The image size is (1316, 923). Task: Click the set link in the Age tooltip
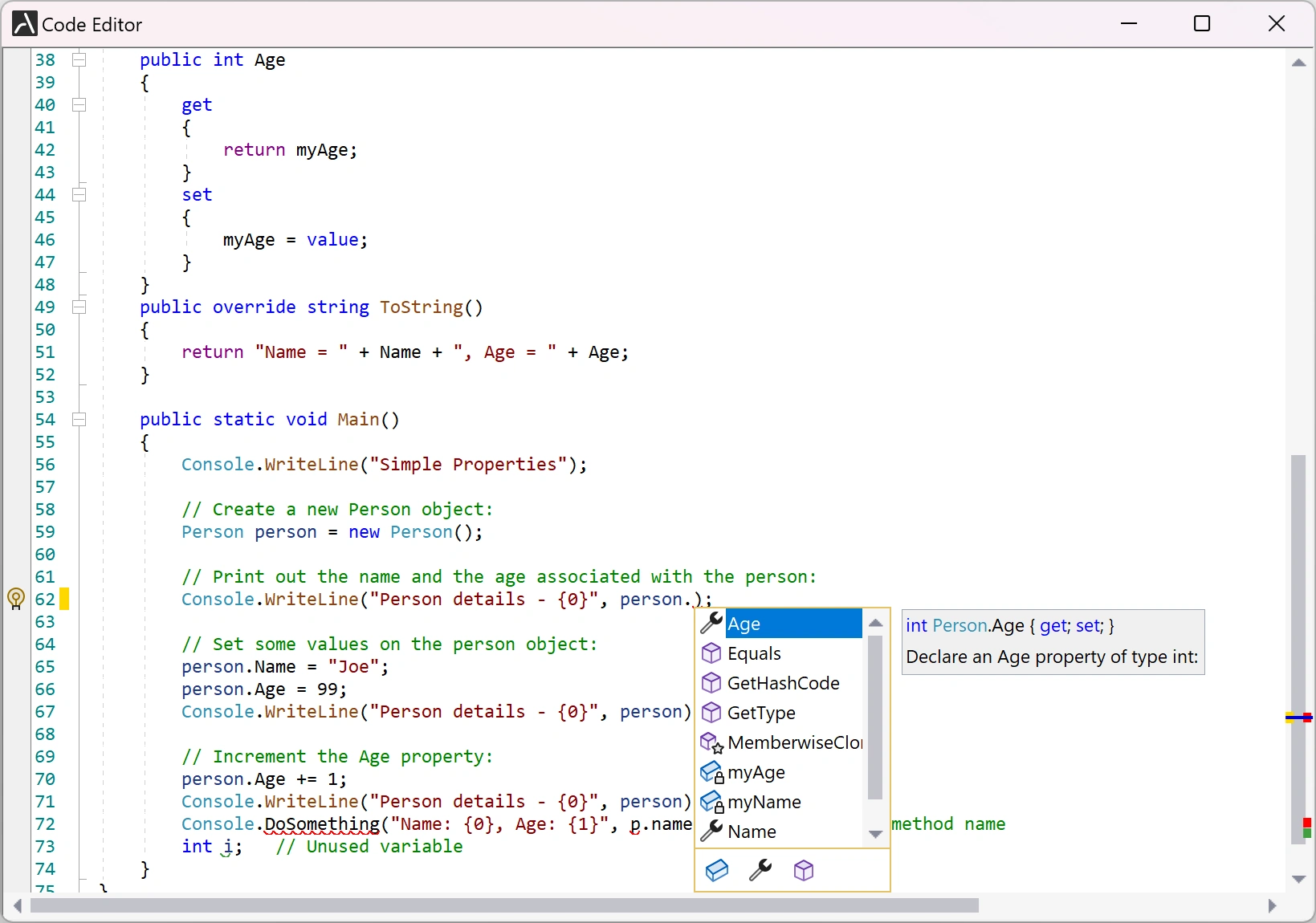(1088, 626)
